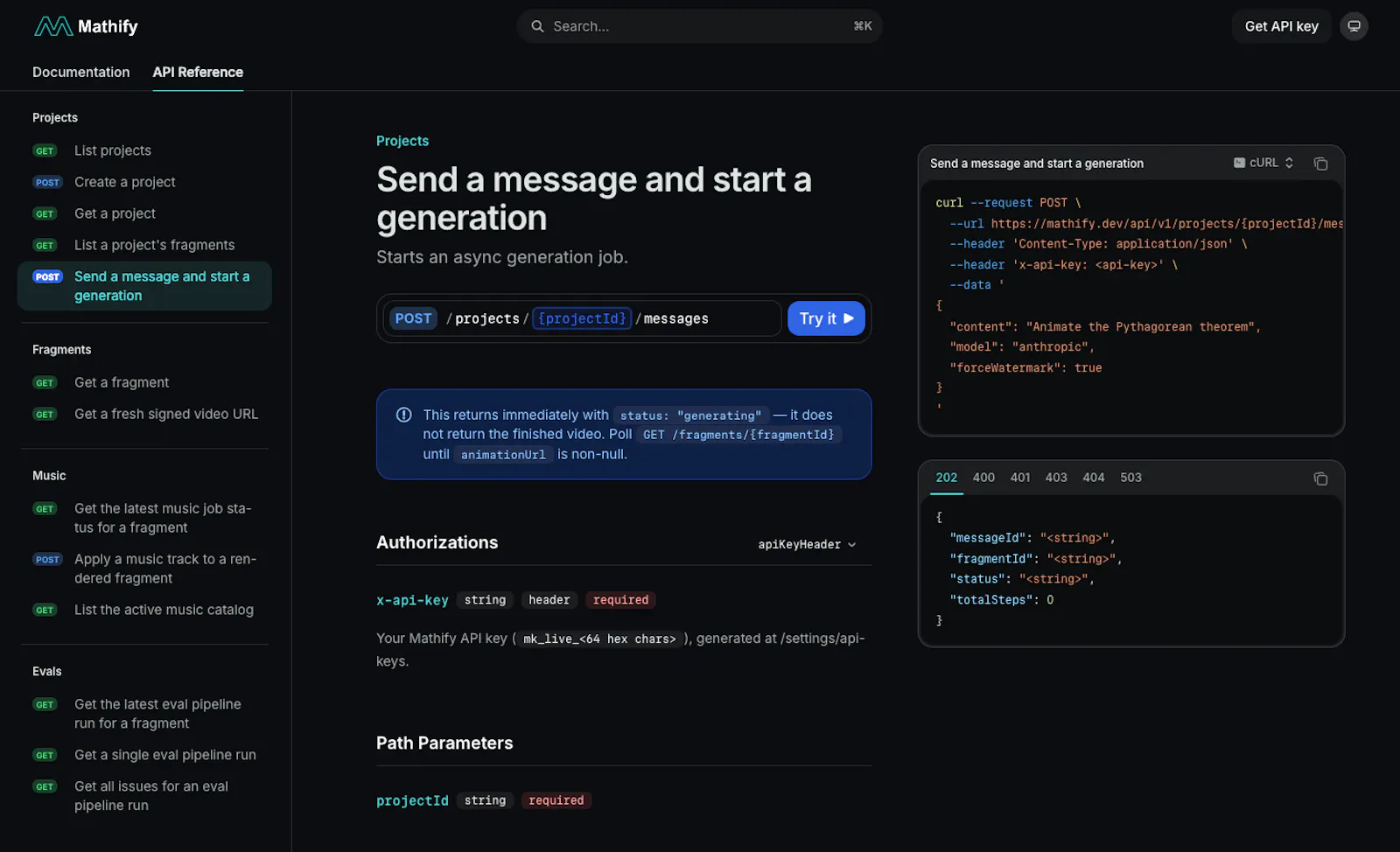Copy the 202 response example

pos(1320,478)
